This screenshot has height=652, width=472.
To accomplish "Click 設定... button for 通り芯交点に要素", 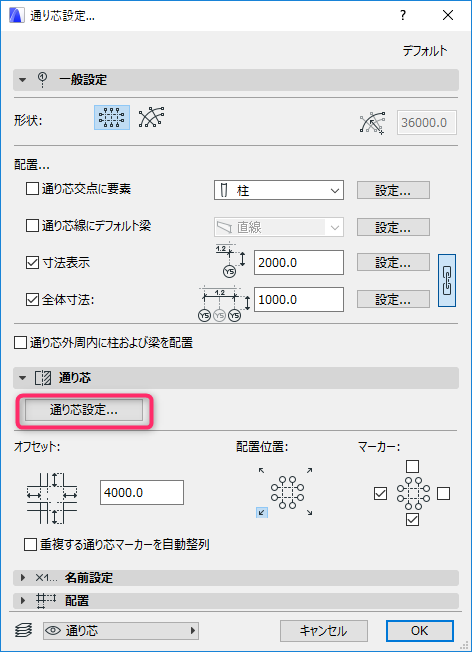I will tap(393, 190).
